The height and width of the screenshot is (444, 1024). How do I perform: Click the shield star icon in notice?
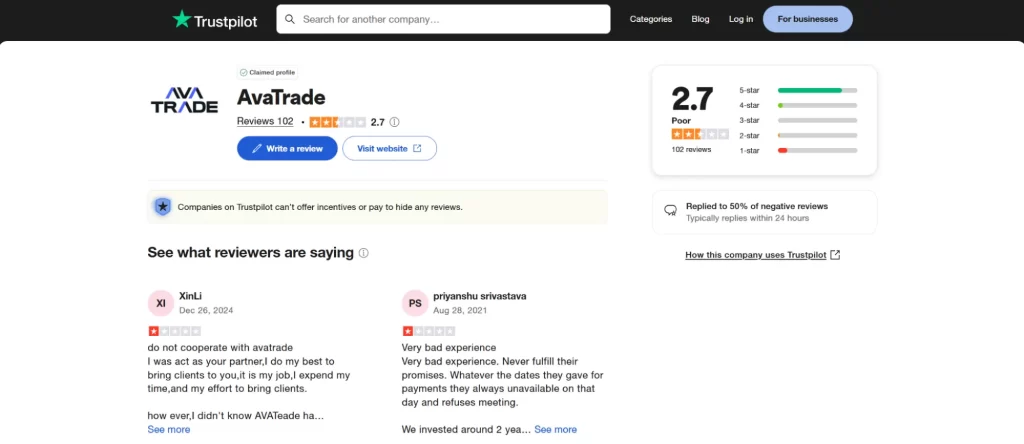(x=163, y=207)
